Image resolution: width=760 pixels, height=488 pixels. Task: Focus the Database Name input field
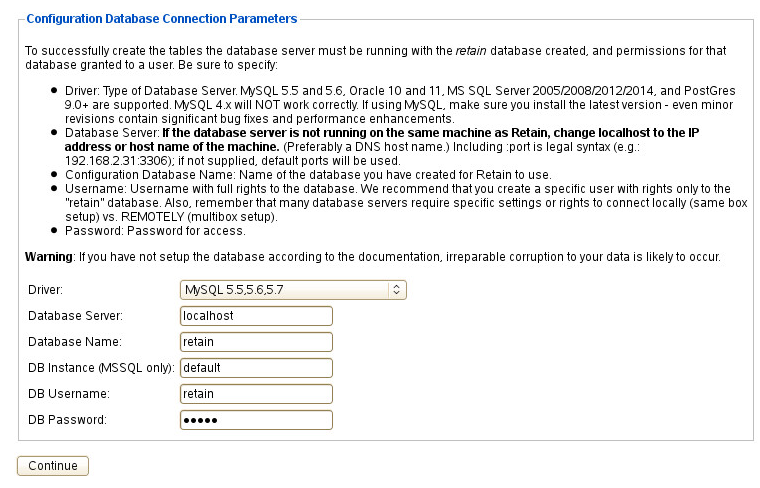coord(256,342)
